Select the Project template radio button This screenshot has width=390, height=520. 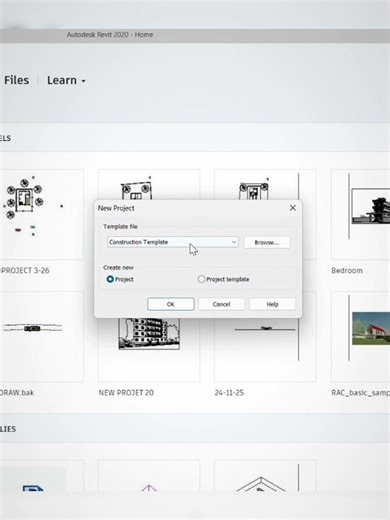[x=201, y=279]
